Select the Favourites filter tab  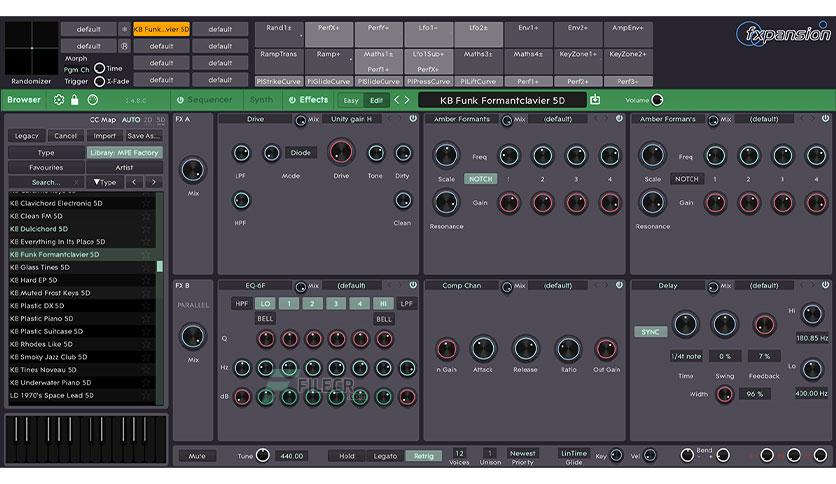[x=46, y=167]
